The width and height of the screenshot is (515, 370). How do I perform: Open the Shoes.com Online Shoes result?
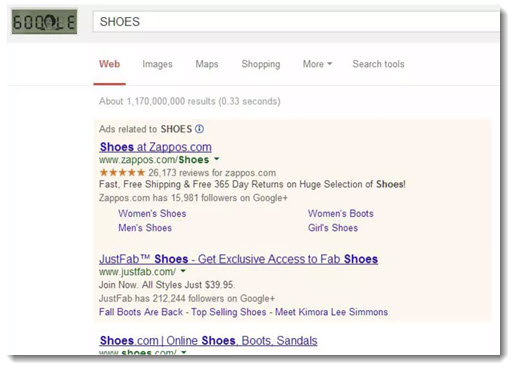click(208, 341)
